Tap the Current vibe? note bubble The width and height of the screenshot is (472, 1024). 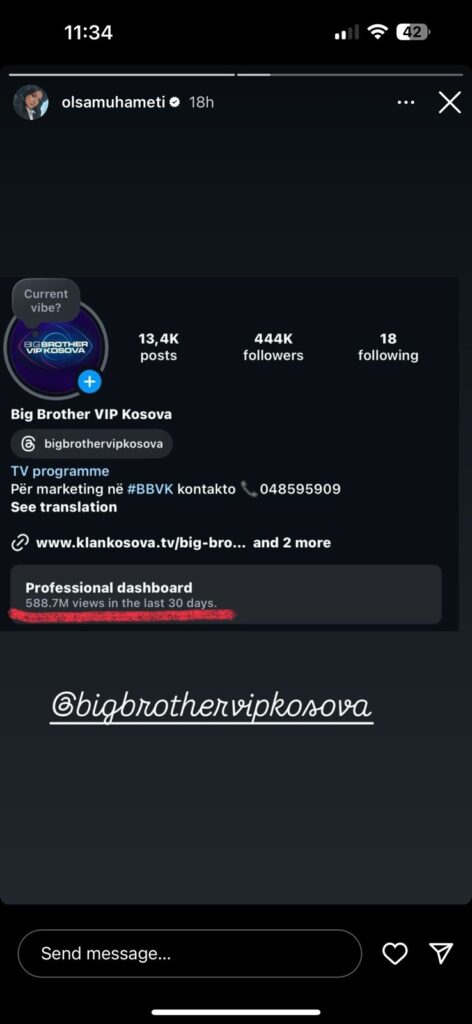point(46,301)
